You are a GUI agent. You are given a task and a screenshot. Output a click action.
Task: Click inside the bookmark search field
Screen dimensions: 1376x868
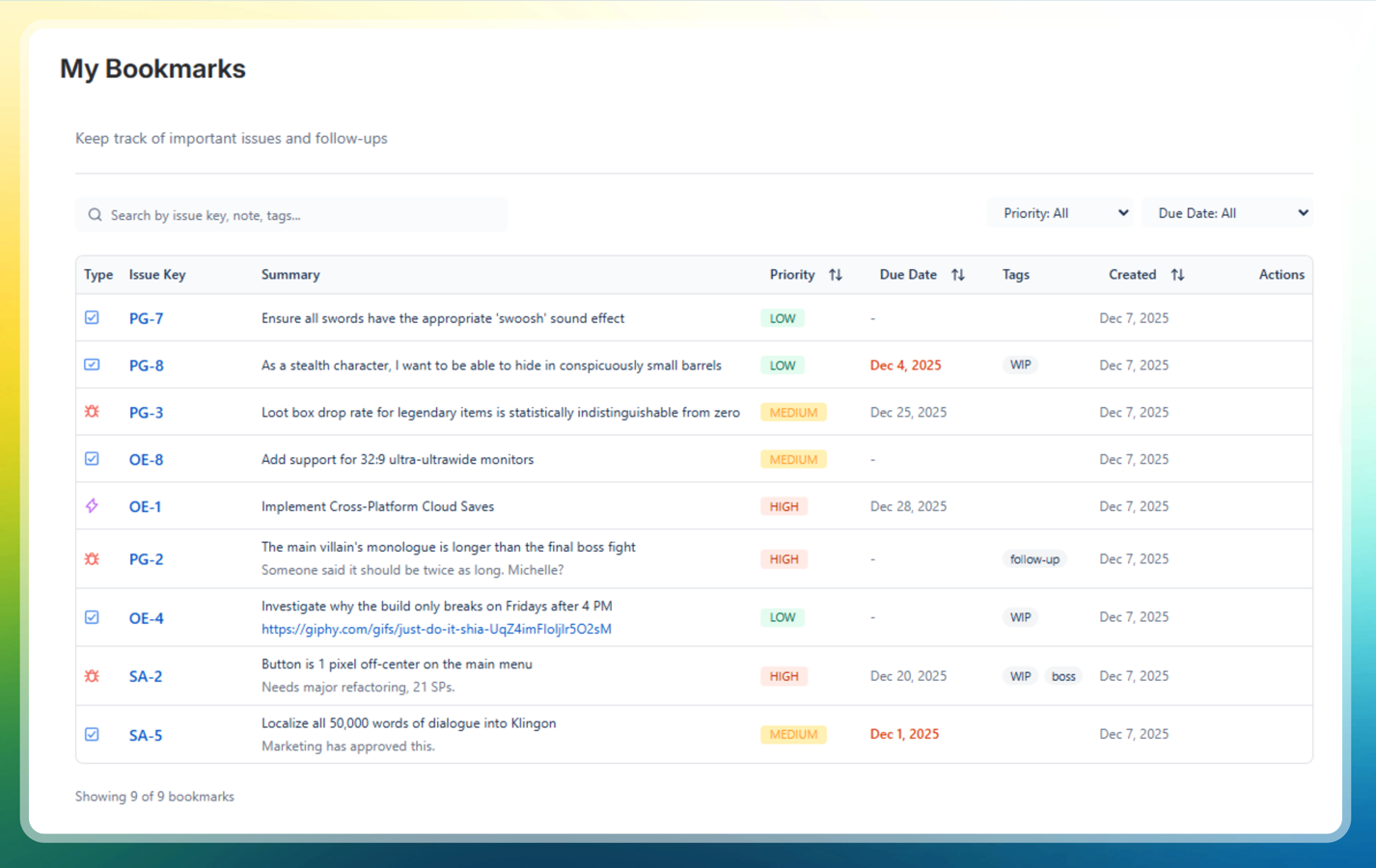289,214
